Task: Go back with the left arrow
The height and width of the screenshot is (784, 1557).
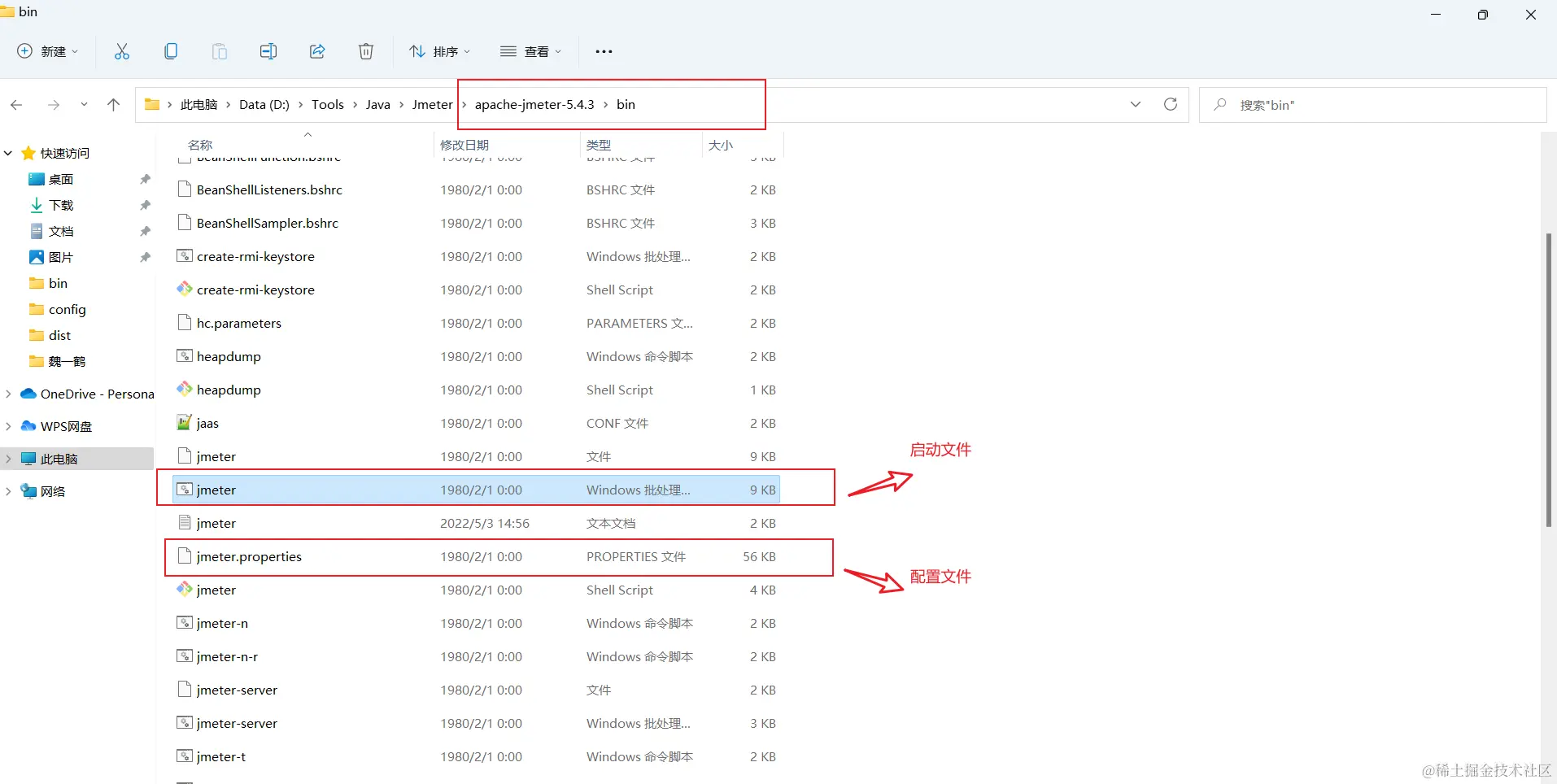Action: click(16, 105)
